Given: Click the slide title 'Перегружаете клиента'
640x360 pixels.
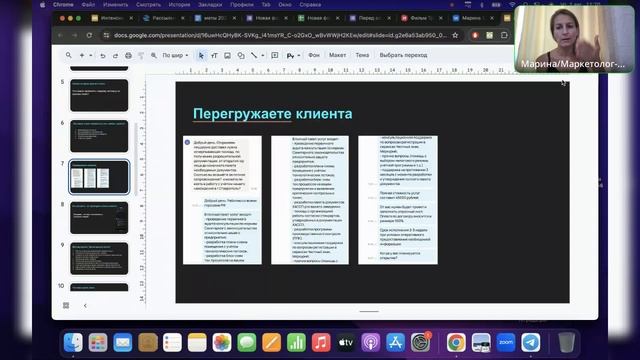Looking at the screenshot, I should [273, 114].
